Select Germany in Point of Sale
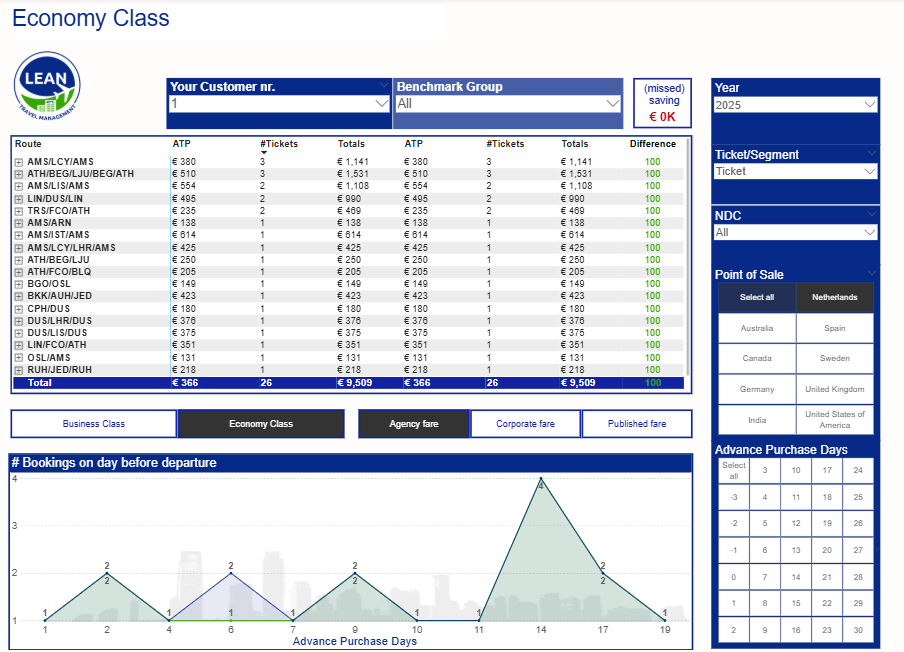 pos(757,389)
